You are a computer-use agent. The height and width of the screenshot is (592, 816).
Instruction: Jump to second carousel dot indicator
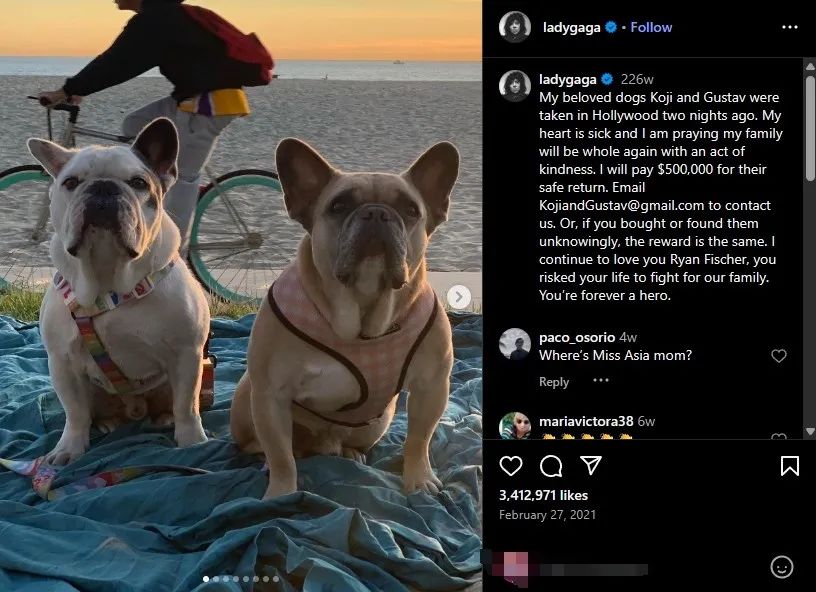point(216,579)
